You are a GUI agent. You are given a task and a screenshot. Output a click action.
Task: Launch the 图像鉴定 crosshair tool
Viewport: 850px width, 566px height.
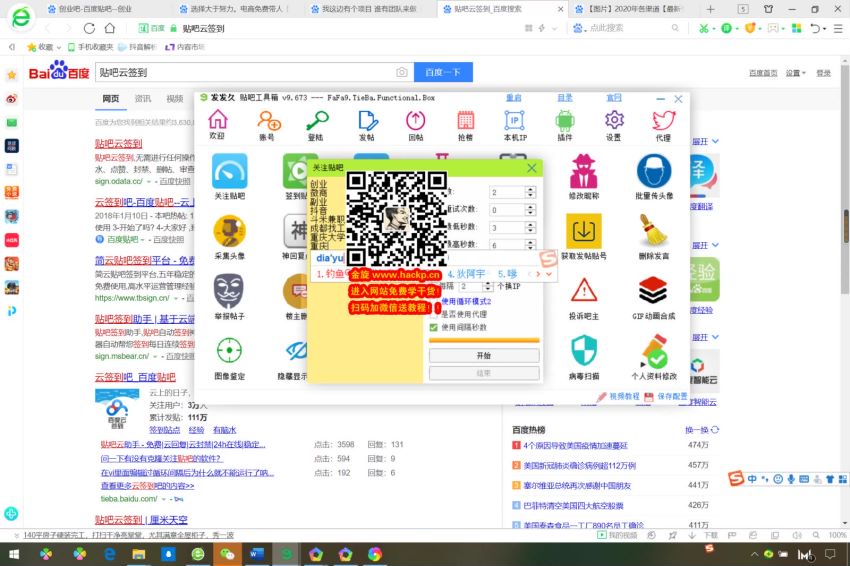(229, 356)
